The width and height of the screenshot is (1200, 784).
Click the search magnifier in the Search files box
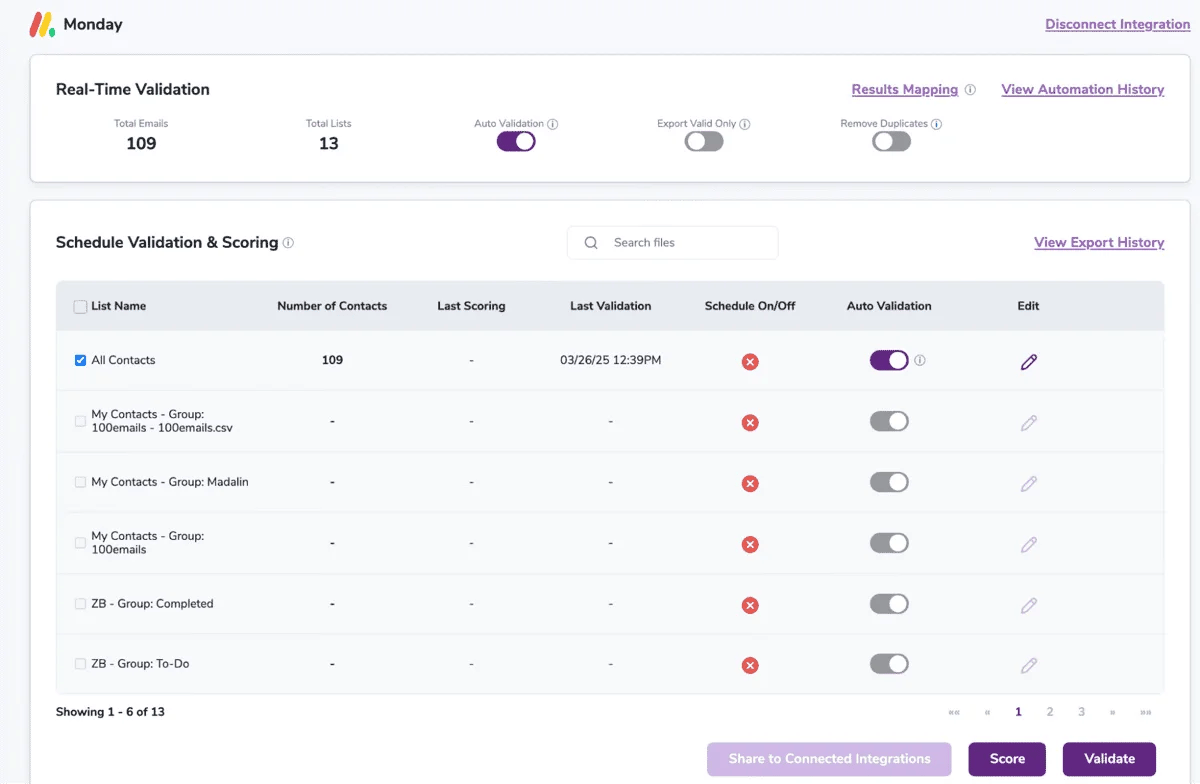[x=591, y=242]
